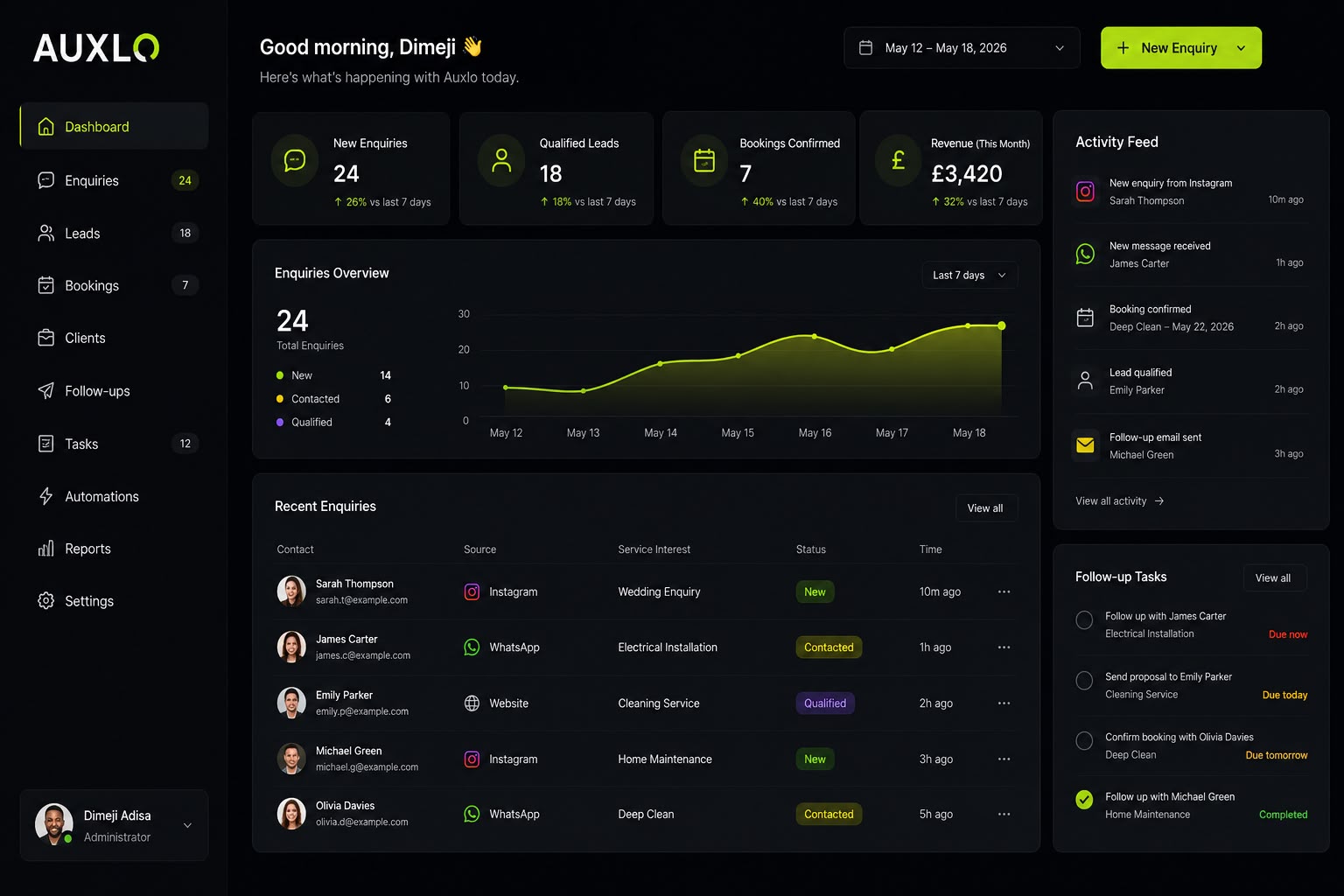Open the Bookings sidebar item
The image size is (1344, 896).
[114, 285]
